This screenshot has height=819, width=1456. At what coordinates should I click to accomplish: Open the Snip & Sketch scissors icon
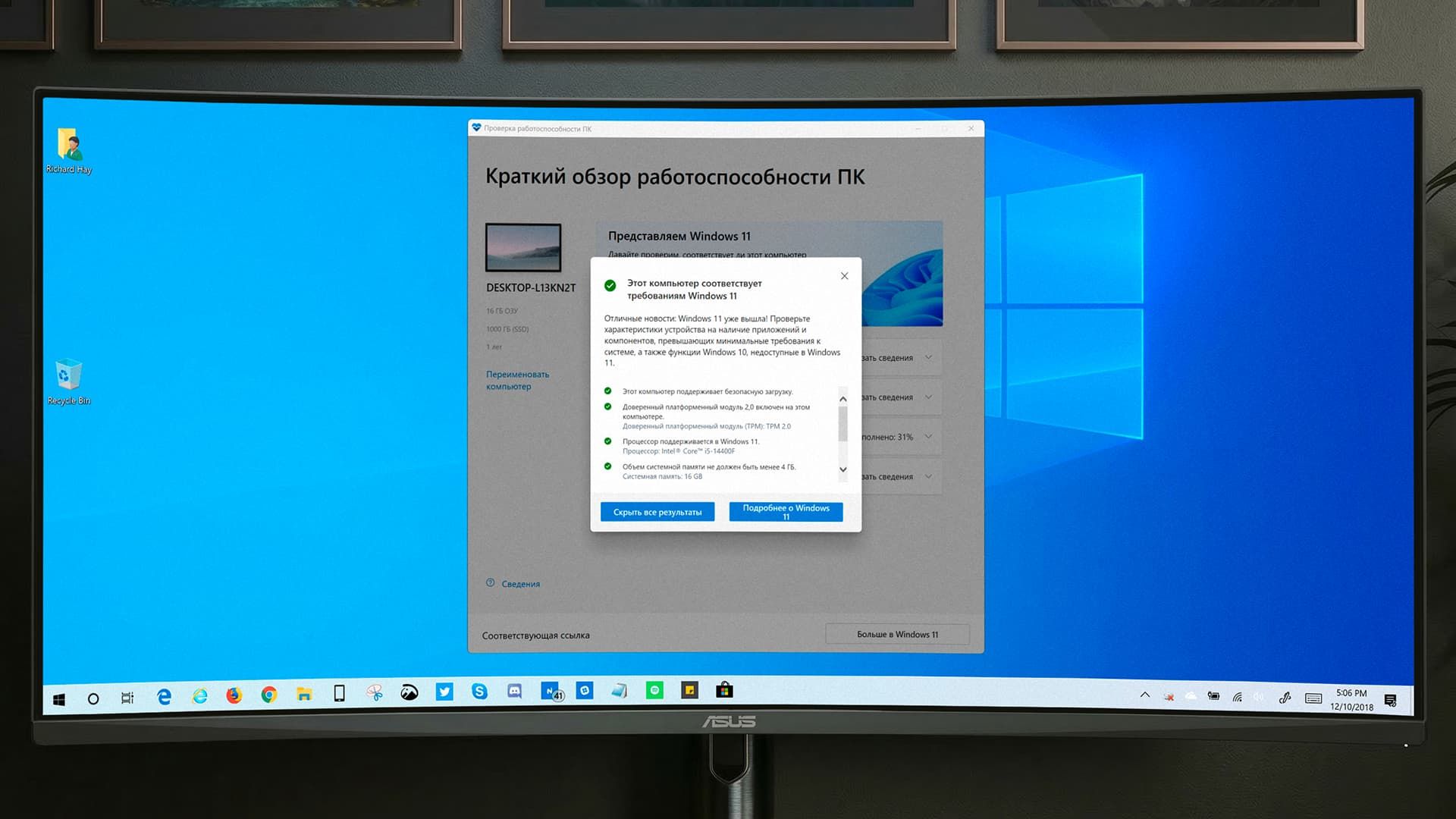[x=375, y=692]
